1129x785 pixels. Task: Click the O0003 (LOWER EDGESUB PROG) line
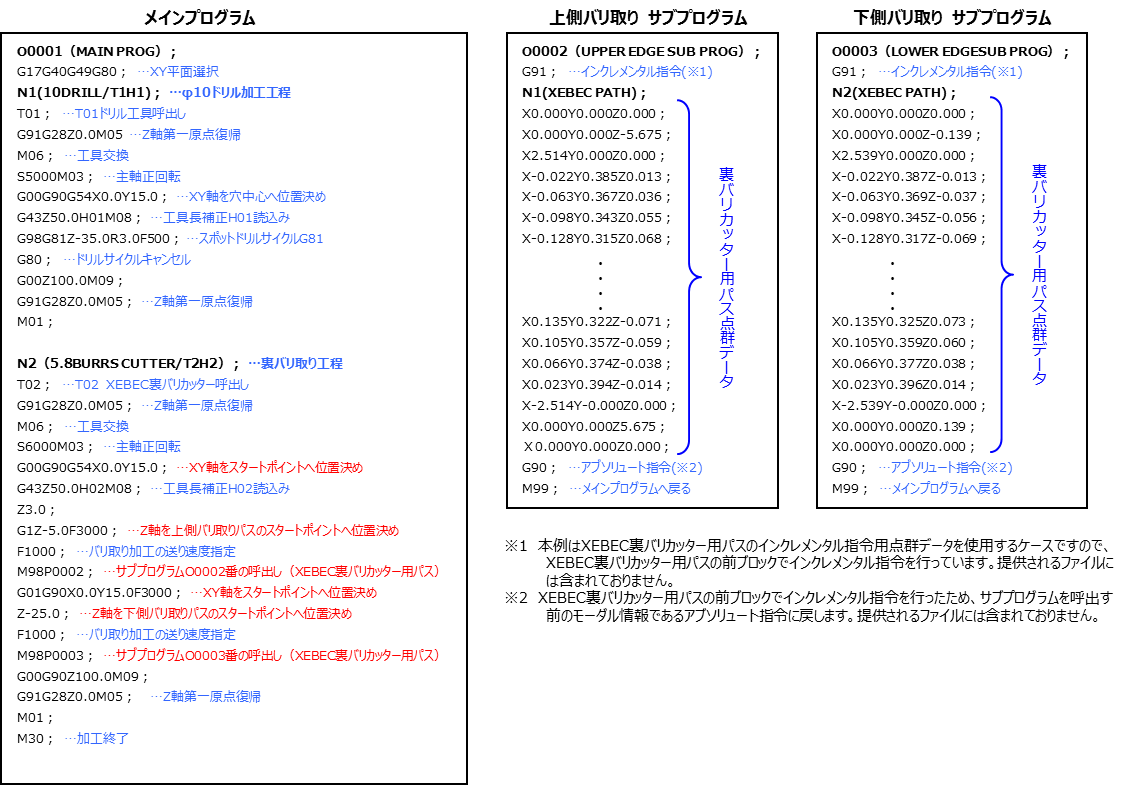pos(950,51)
